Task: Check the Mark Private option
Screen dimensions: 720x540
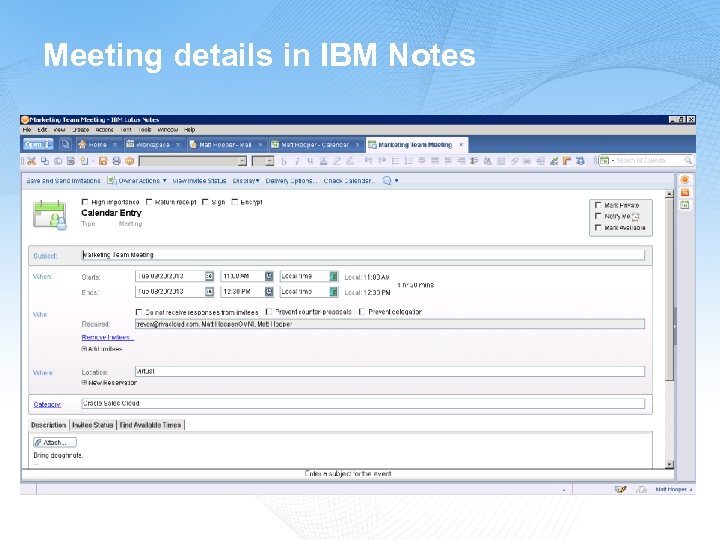Action: point(598,205)
